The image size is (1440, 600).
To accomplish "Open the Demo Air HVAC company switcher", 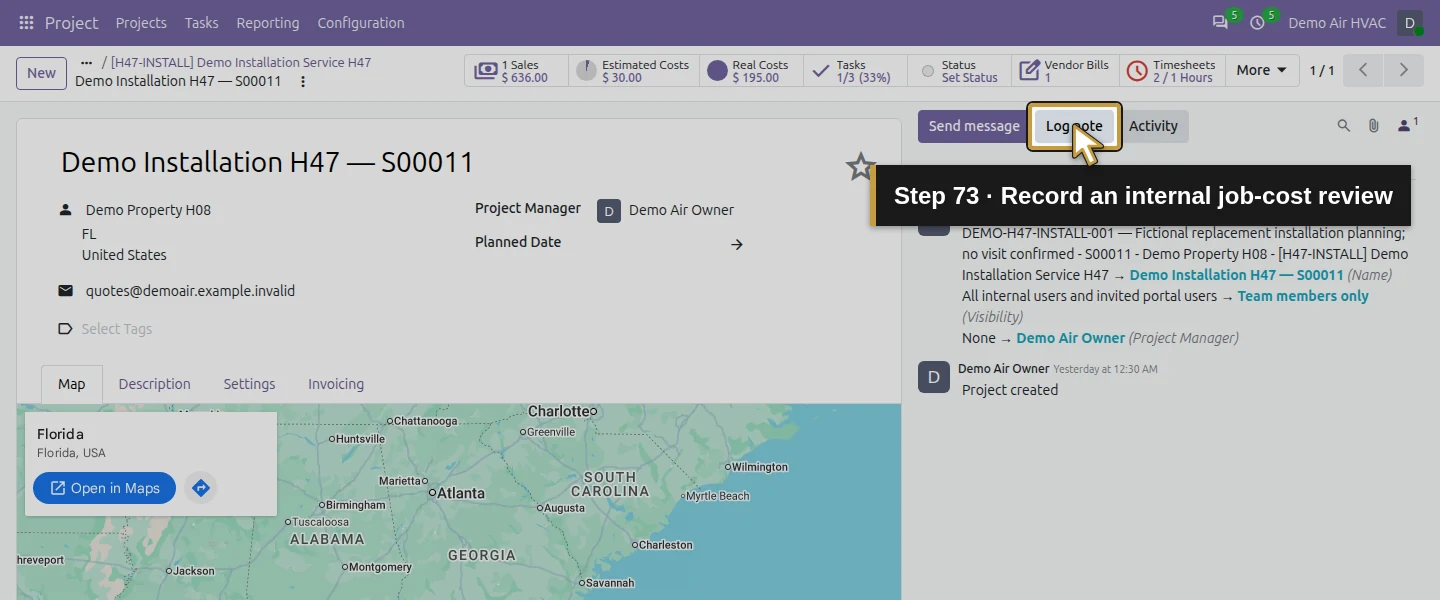I will 1337,22.
